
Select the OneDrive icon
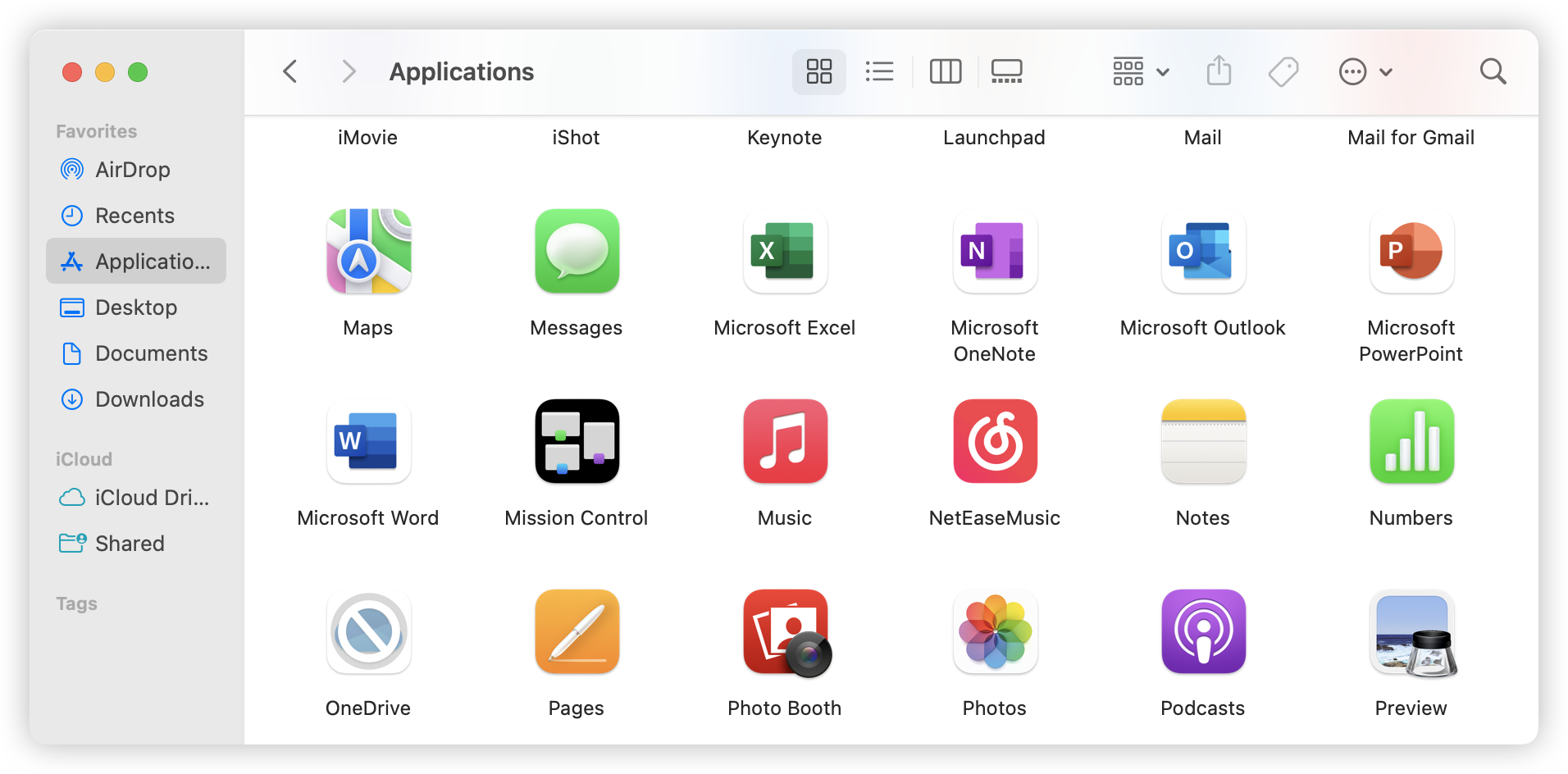click(x=368, y=631)
